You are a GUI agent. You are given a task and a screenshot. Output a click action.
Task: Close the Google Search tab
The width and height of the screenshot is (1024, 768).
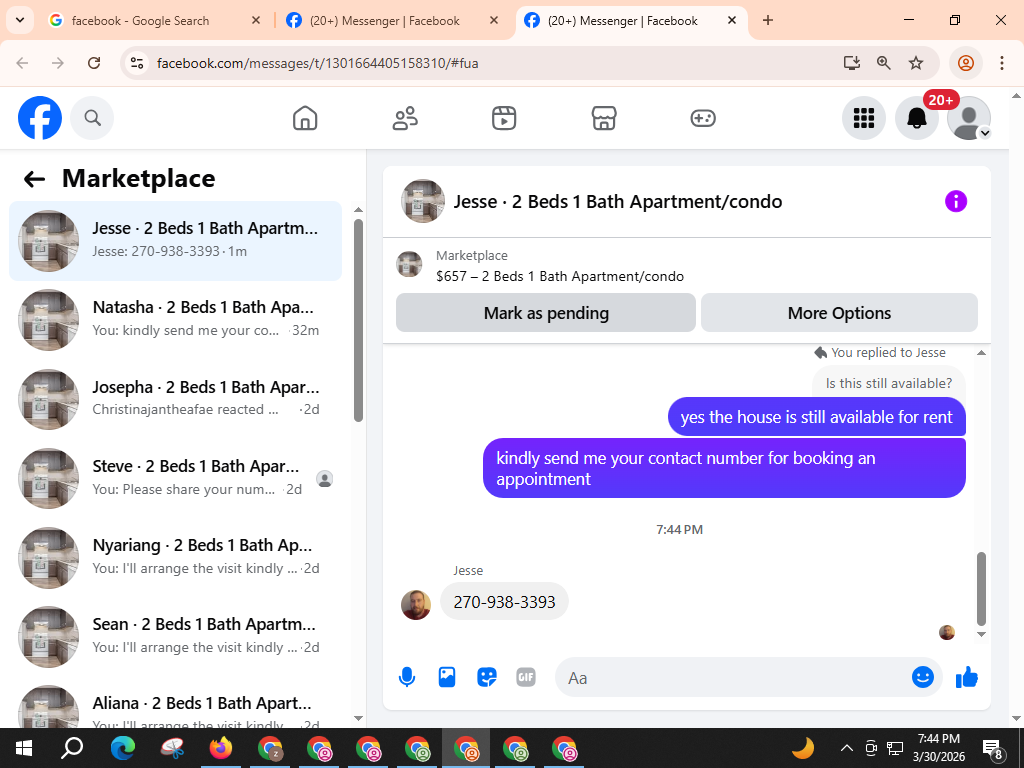(x=256, y=21)
